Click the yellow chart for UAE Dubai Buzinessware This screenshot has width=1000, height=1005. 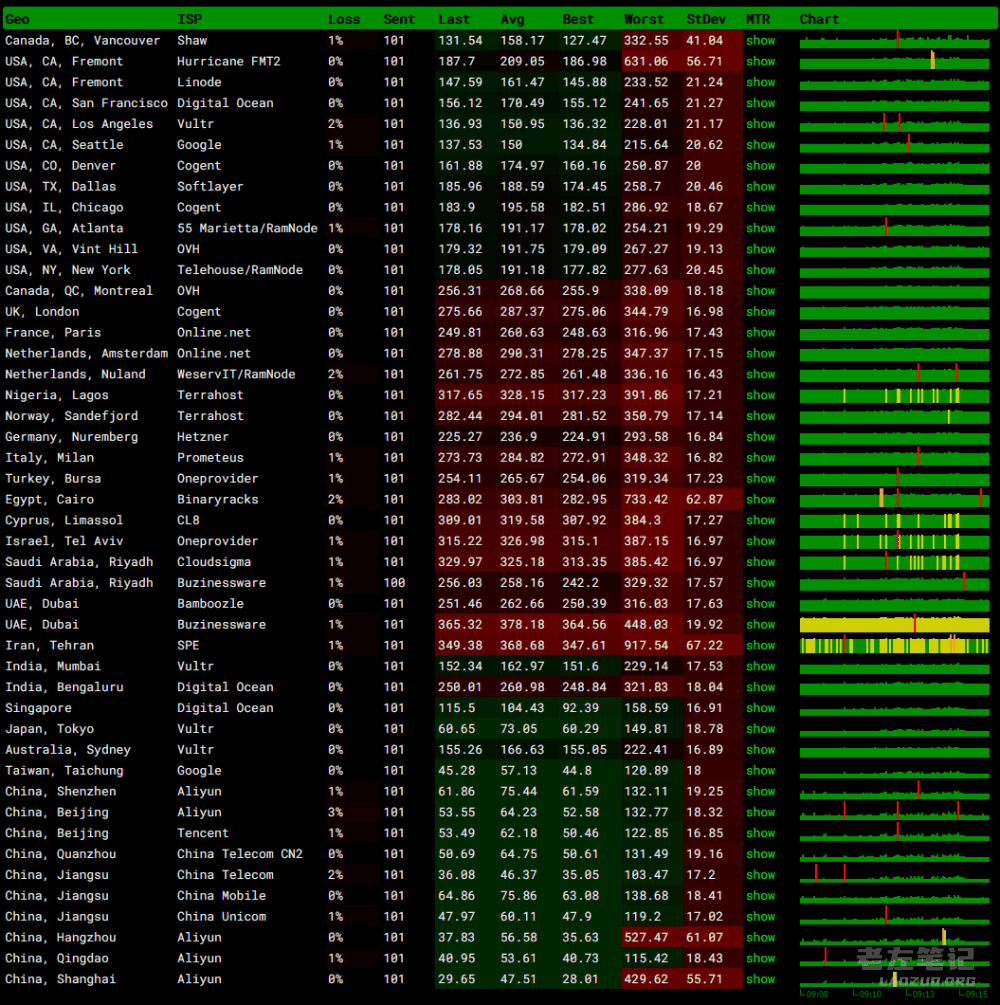point(894,625)
